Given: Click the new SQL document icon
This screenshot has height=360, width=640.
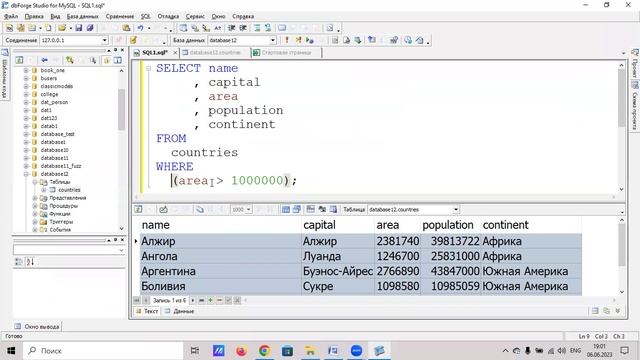Looking at the screenshot, I should 9,28.
